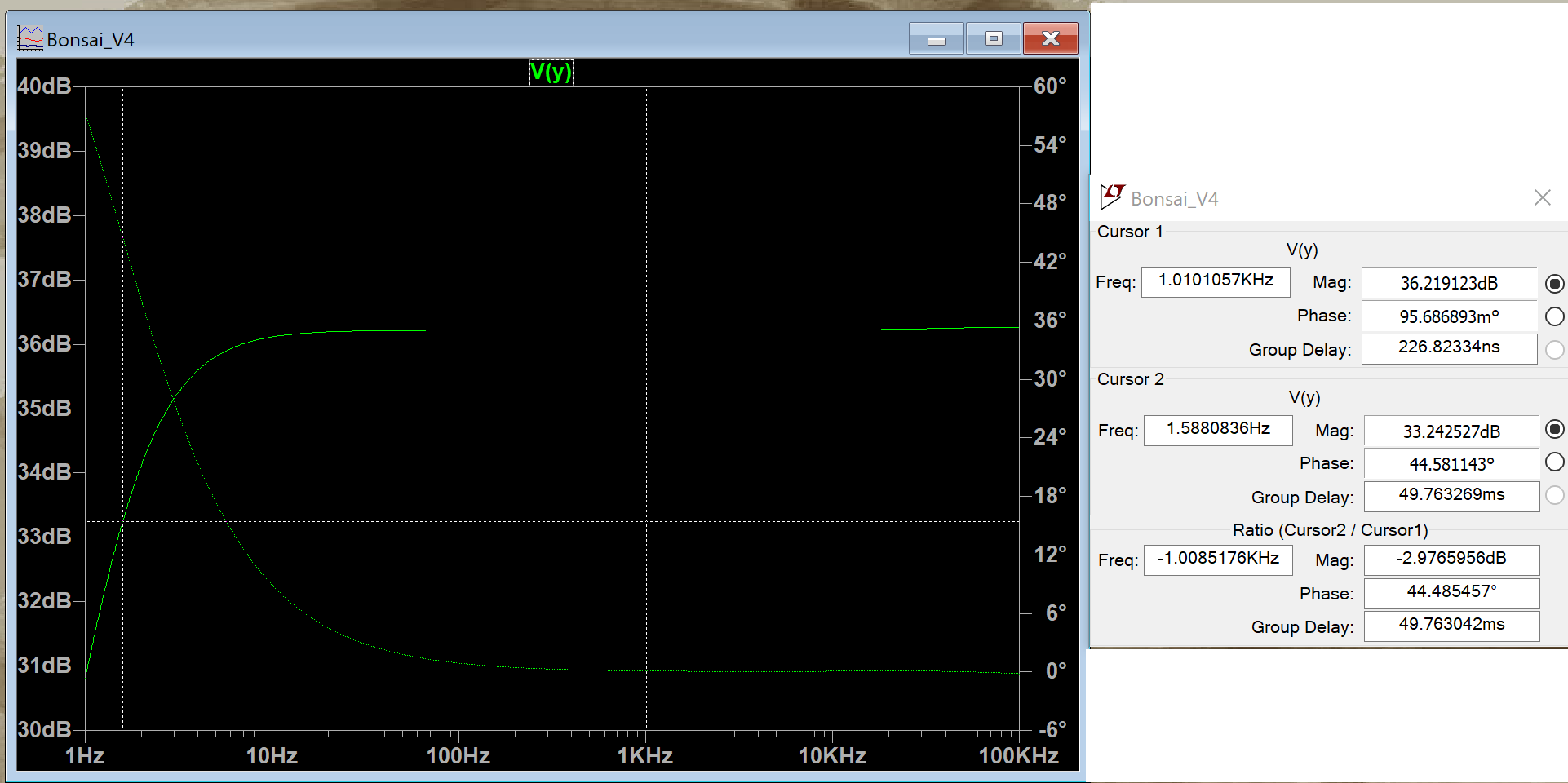Image resolution: width=1568 pixels, height=783 pixels.
Task: Click the 33dB left axis label
Action: [x=45, y=536]
